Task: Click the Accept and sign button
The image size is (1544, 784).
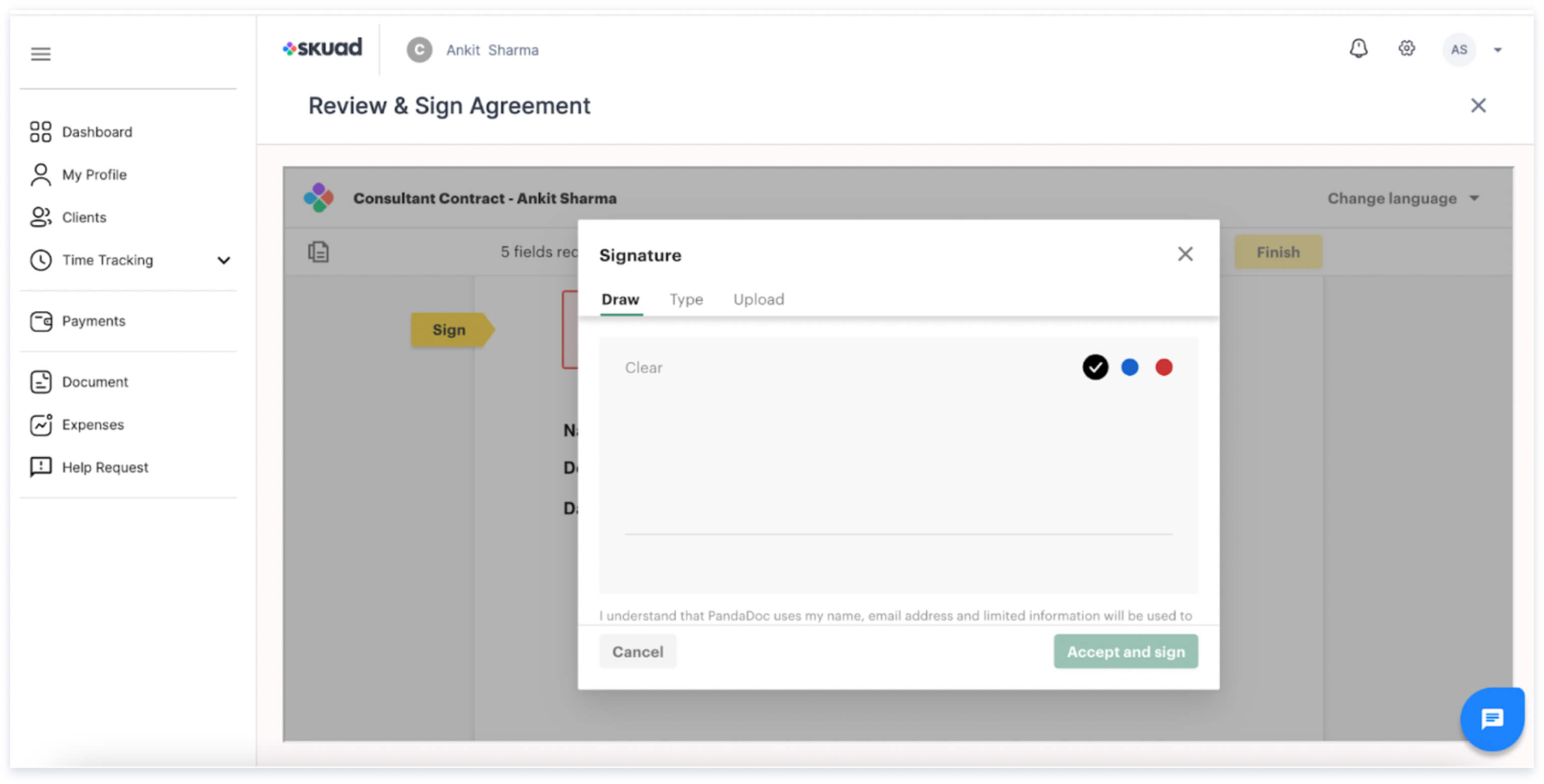Action: click(1125, 651)
